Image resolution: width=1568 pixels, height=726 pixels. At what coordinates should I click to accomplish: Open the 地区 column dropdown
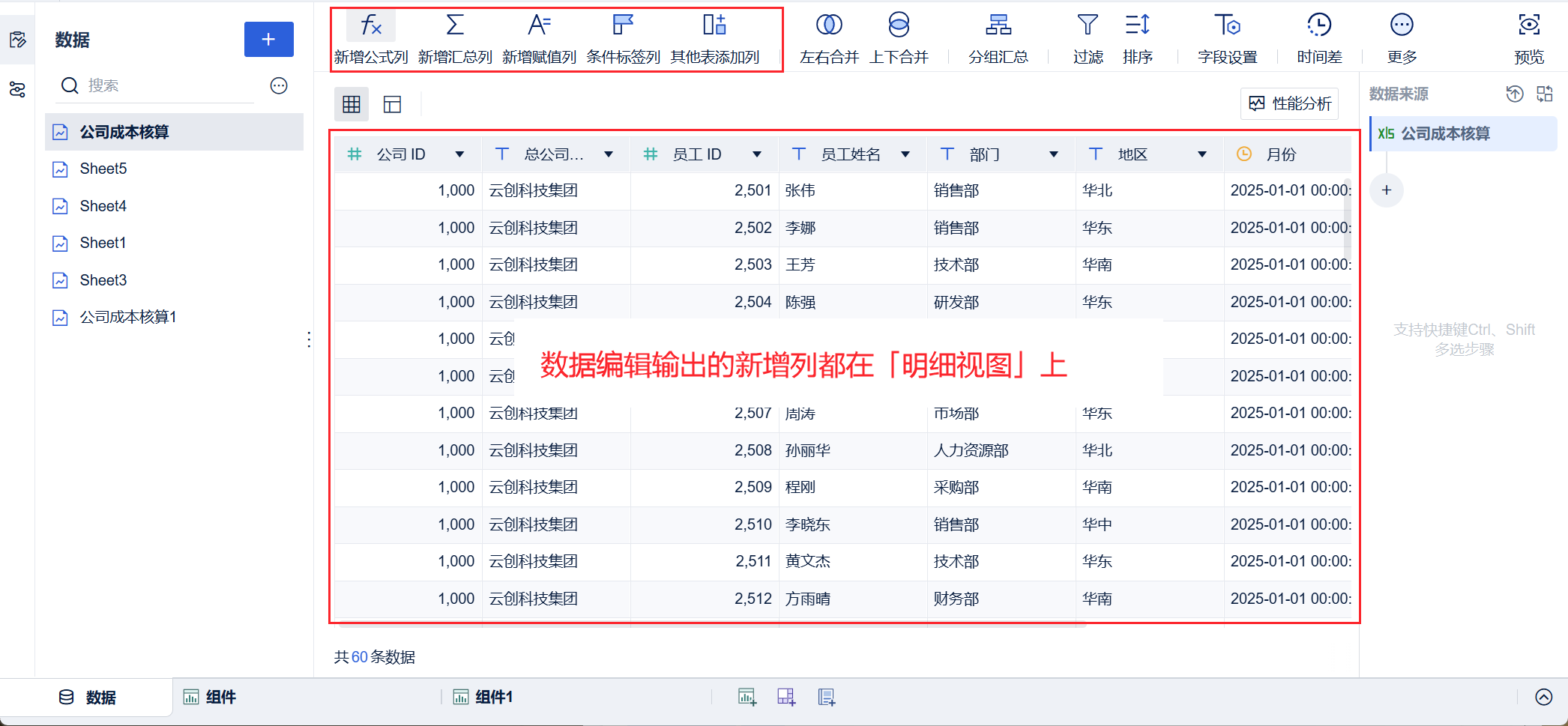pyautogui.click(x=1202, y=154)
